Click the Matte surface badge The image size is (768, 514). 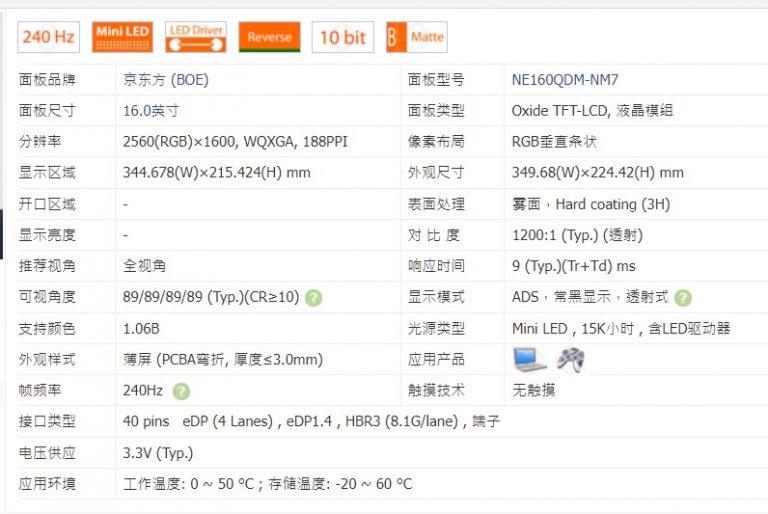point(417,37)
